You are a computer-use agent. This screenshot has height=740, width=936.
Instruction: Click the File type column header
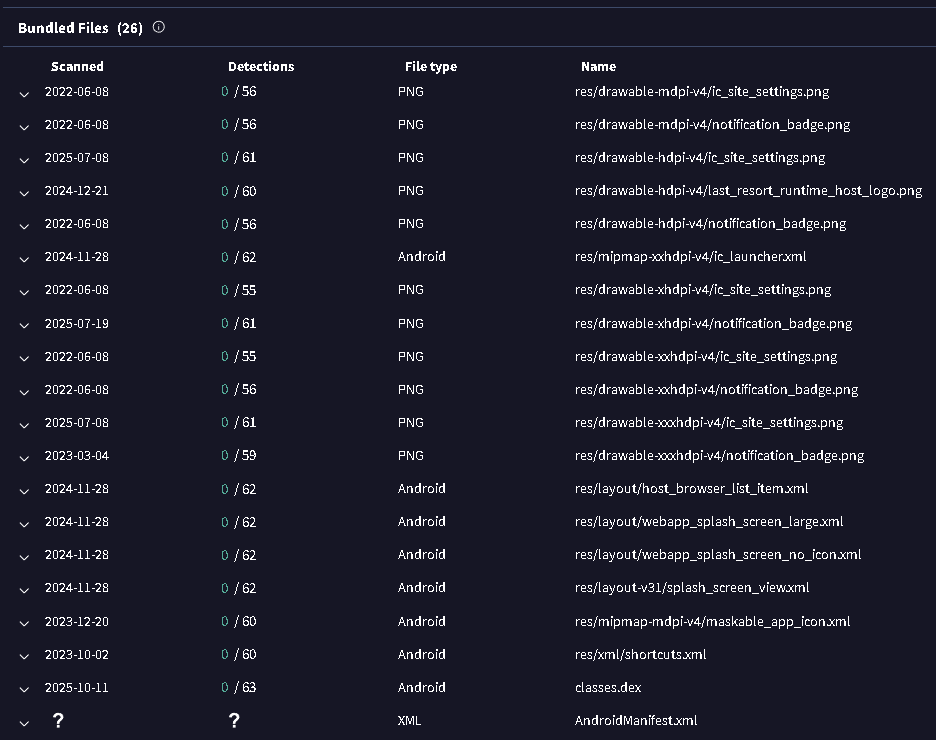[430, 67]
